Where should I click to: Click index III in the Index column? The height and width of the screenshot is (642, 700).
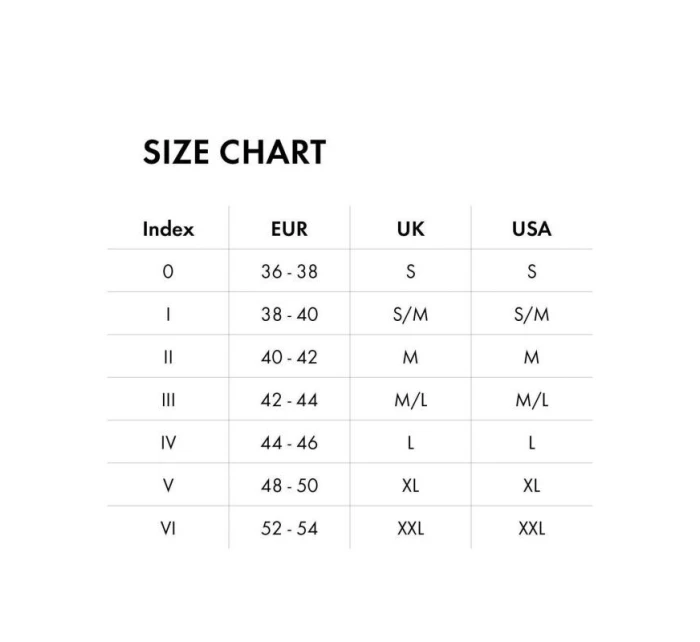click(168, 400)
